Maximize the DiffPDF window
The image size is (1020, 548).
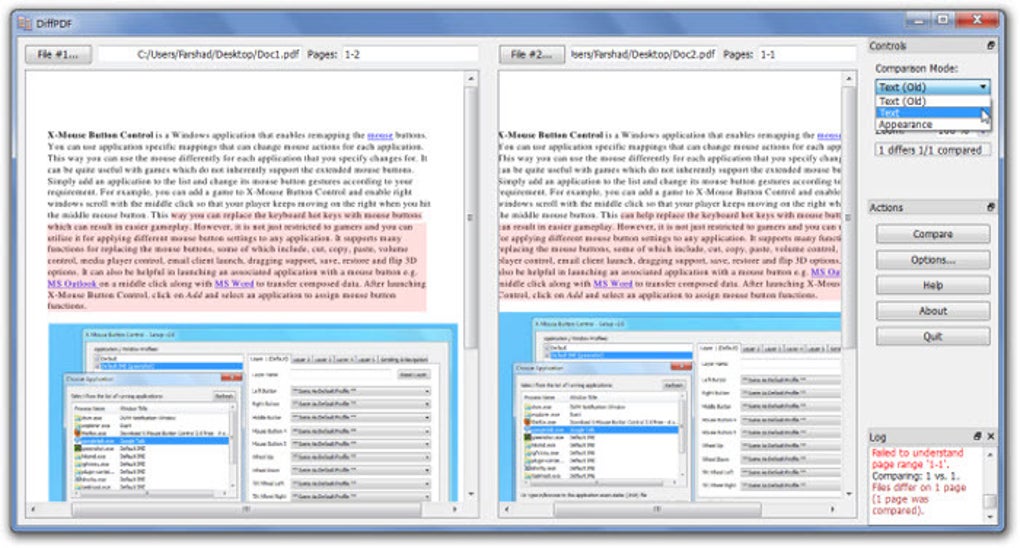click(x=942, y=20)
